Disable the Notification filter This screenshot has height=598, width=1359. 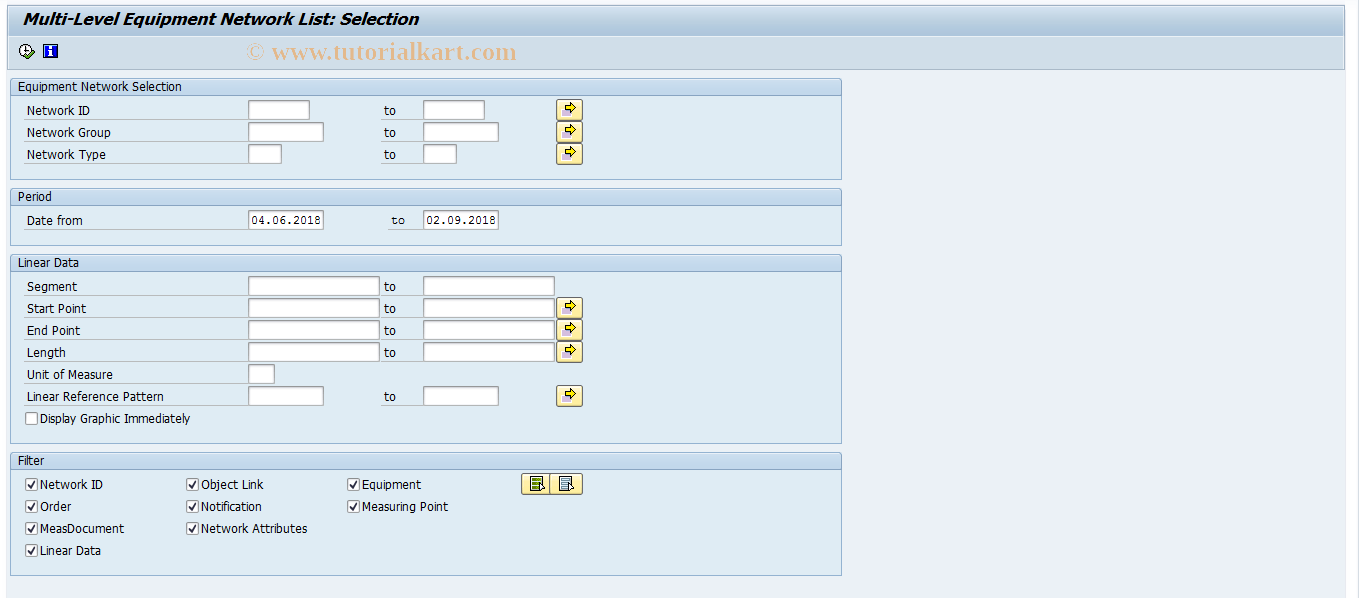(192, 506)
